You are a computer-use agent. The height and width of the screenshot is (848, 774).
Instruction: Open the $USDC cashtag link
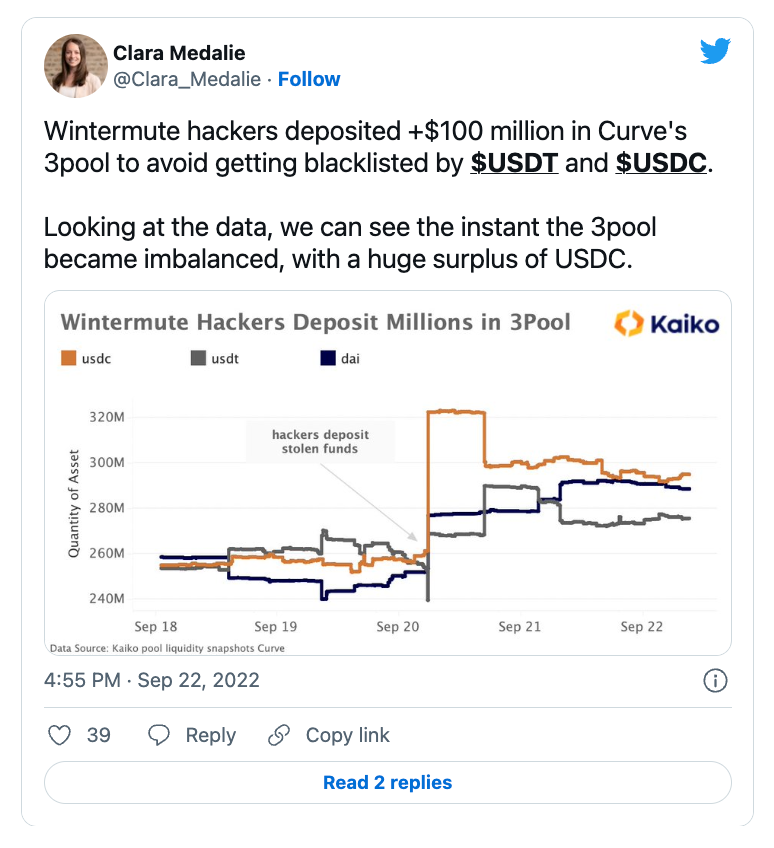(x=661, y=163)
